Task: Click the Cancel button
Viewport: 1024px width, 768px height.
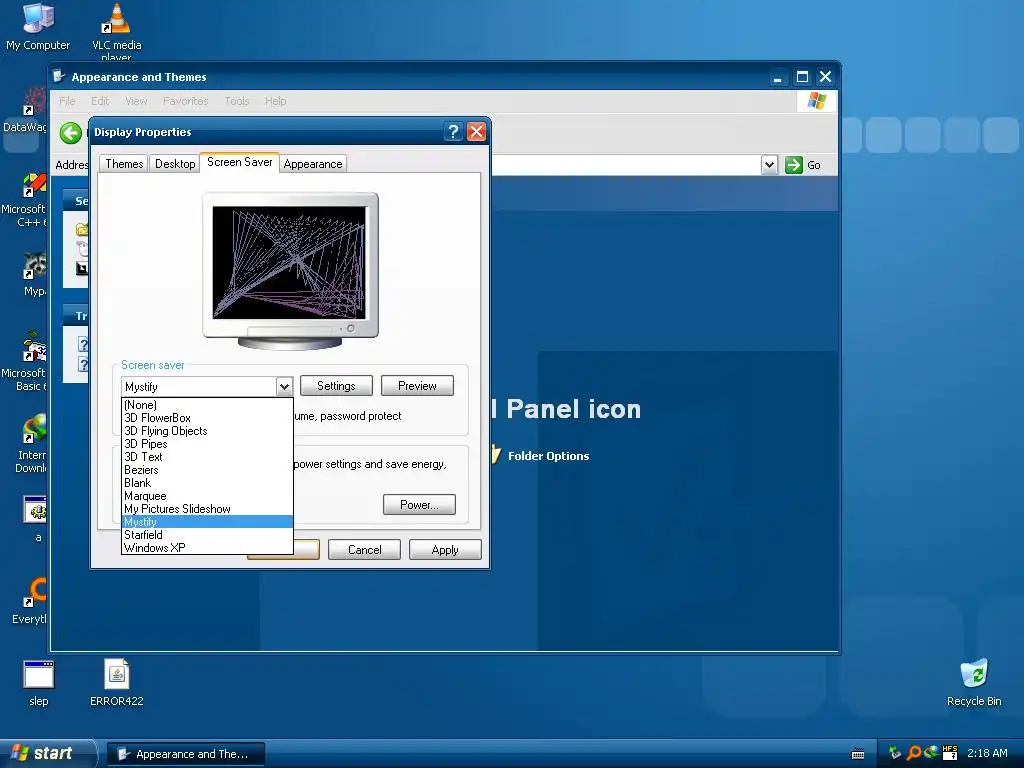Action: [x=364, y=550]
